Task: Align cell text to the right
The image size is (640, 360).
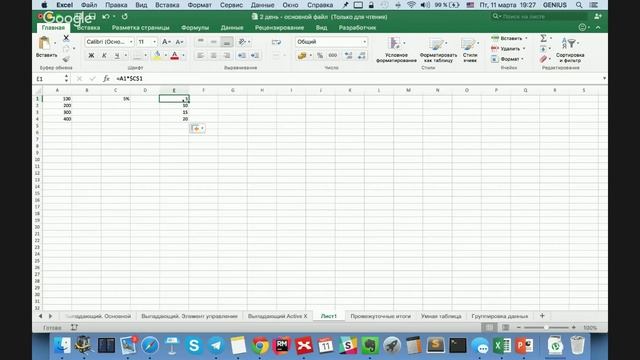Action: click(x=227, y=56)
